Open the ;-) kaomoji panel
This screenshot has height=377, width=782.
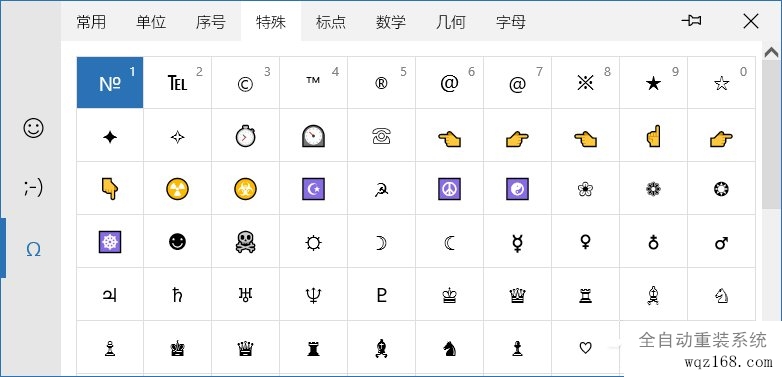(x=33, y=188)
